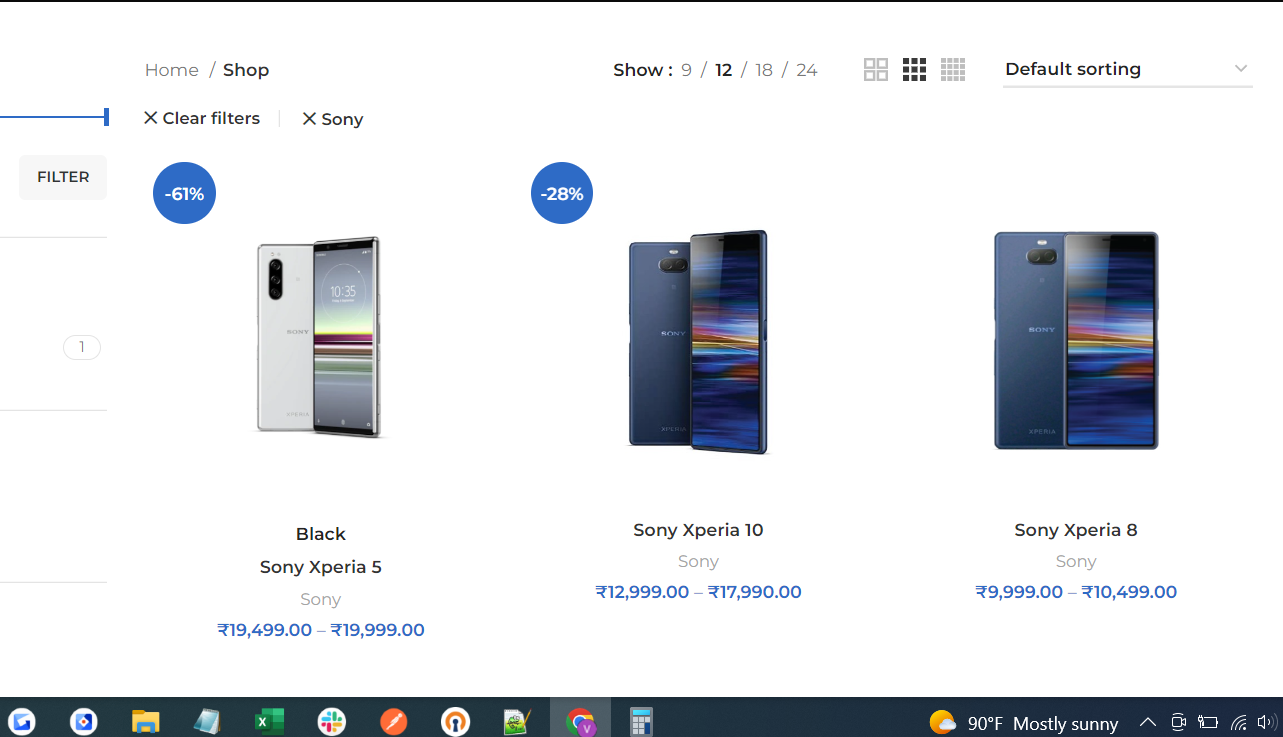Click the Show label text
The image size is (1283, 737).
pos(642,70)
